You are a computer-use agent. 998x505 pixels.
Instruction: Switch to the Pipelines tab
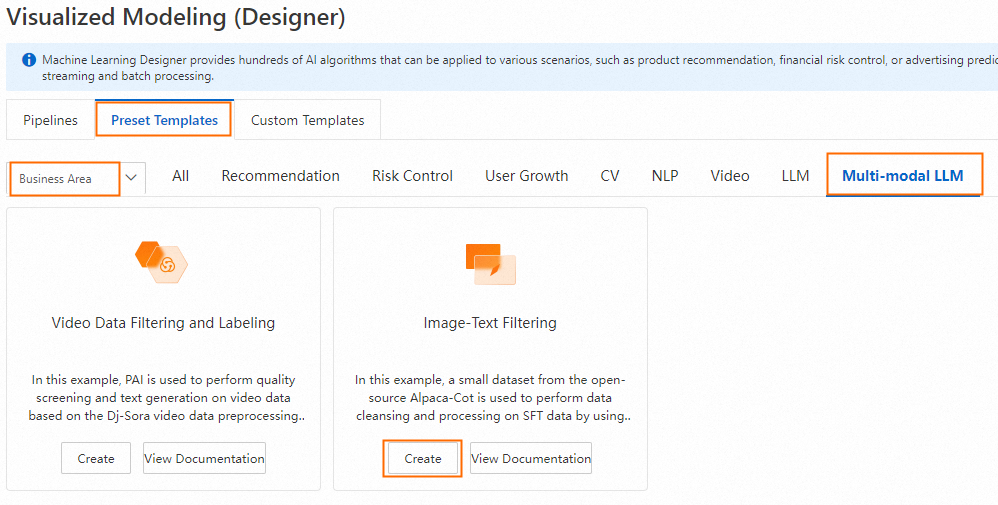point(50,120)
